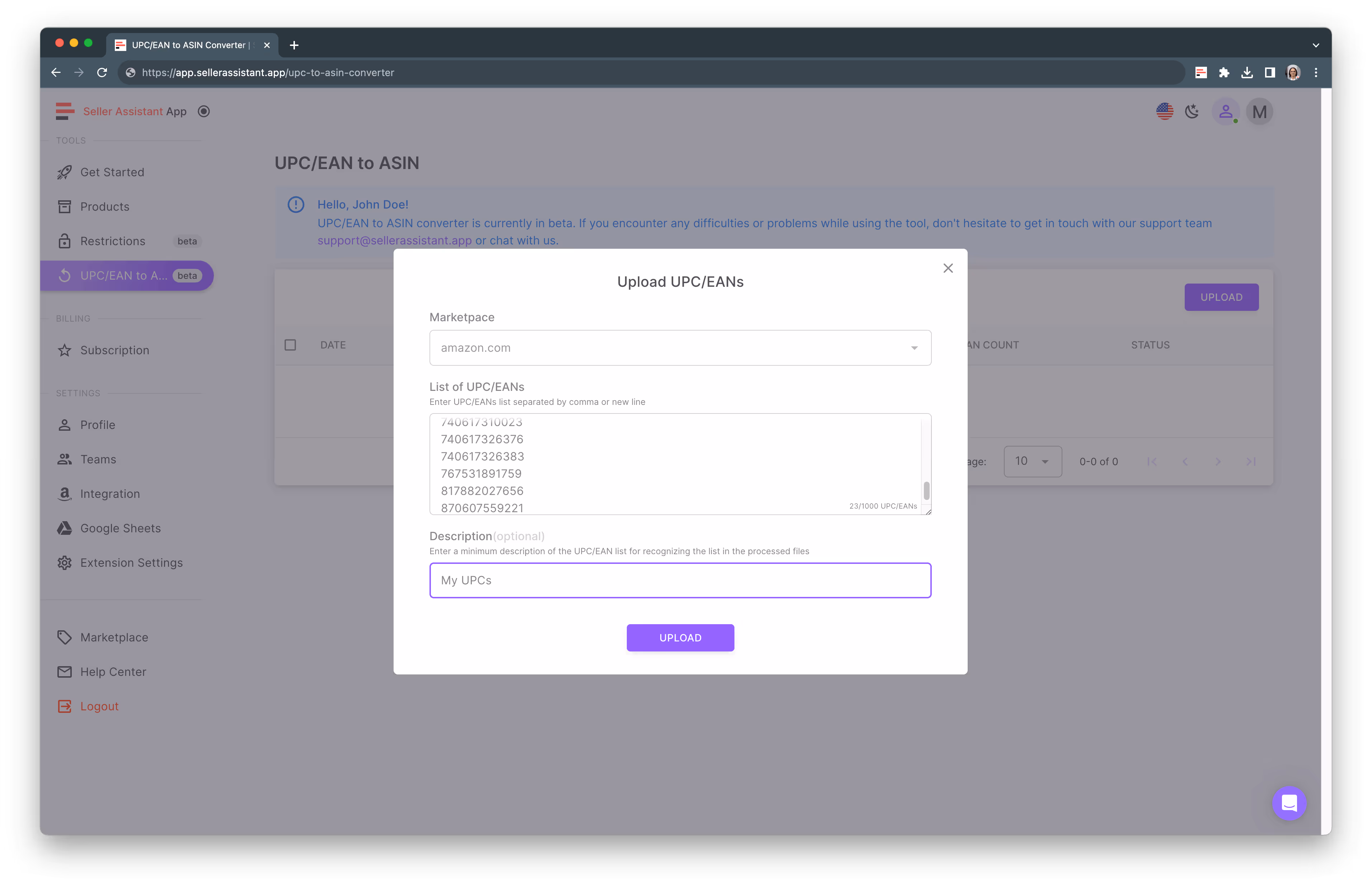This screenshot has width=1372, height=888.
Task: Close the UPC/EAN to ASIN Converter tab
Action: pyautogui.click(x=267, y=45)
